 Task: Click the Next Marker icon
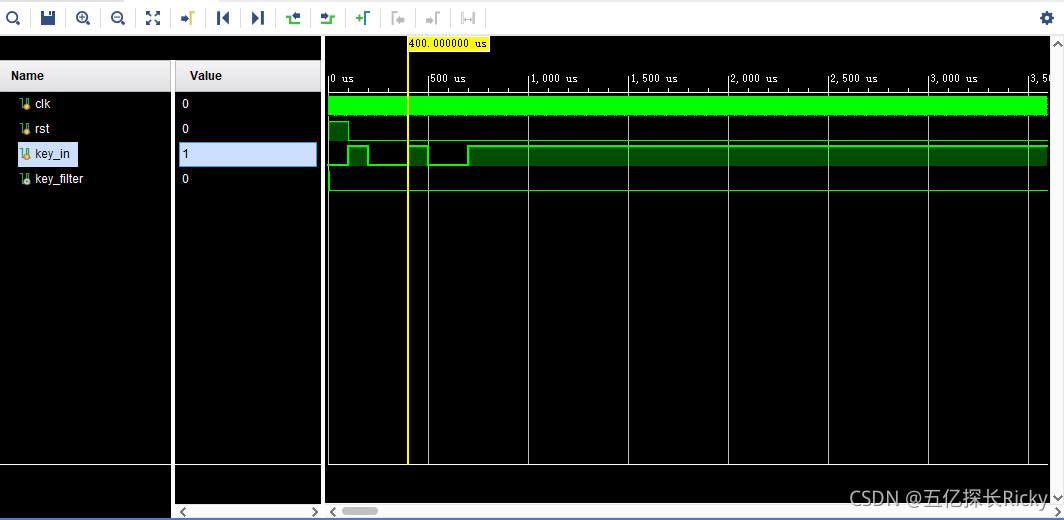(432, 18)
